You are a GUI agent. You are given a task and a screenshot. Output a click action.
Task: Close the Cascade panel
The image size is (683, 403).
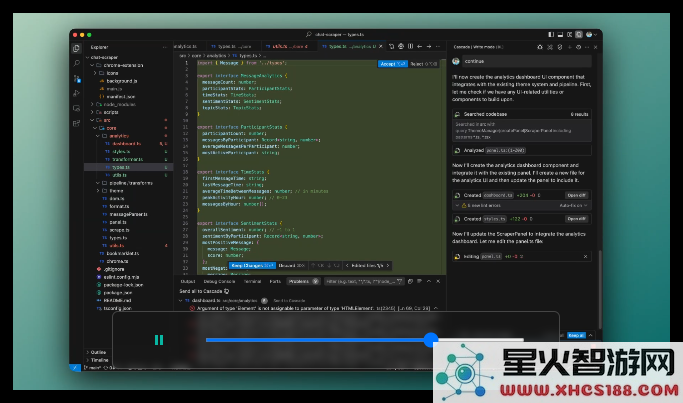click(x=595, y=47)
